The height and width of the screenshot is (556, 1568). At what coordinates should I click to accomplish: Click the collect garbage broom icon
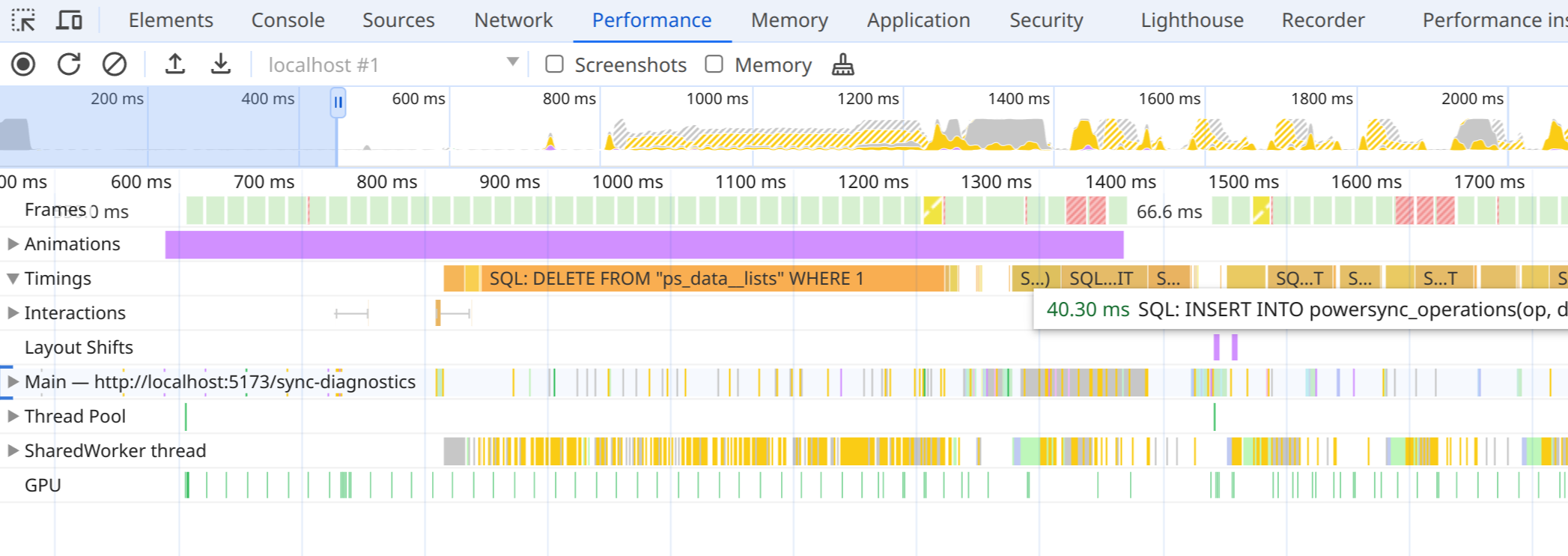(x=843, y=65)
